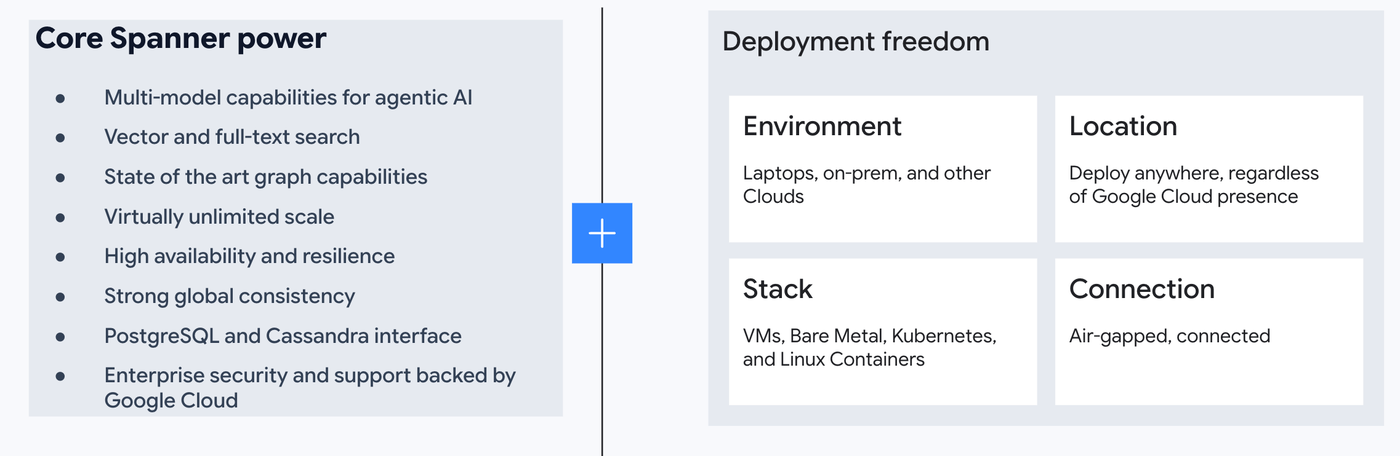Click the 'Stack' card heading
This screenshot has height=456, width=1400.
778,289
